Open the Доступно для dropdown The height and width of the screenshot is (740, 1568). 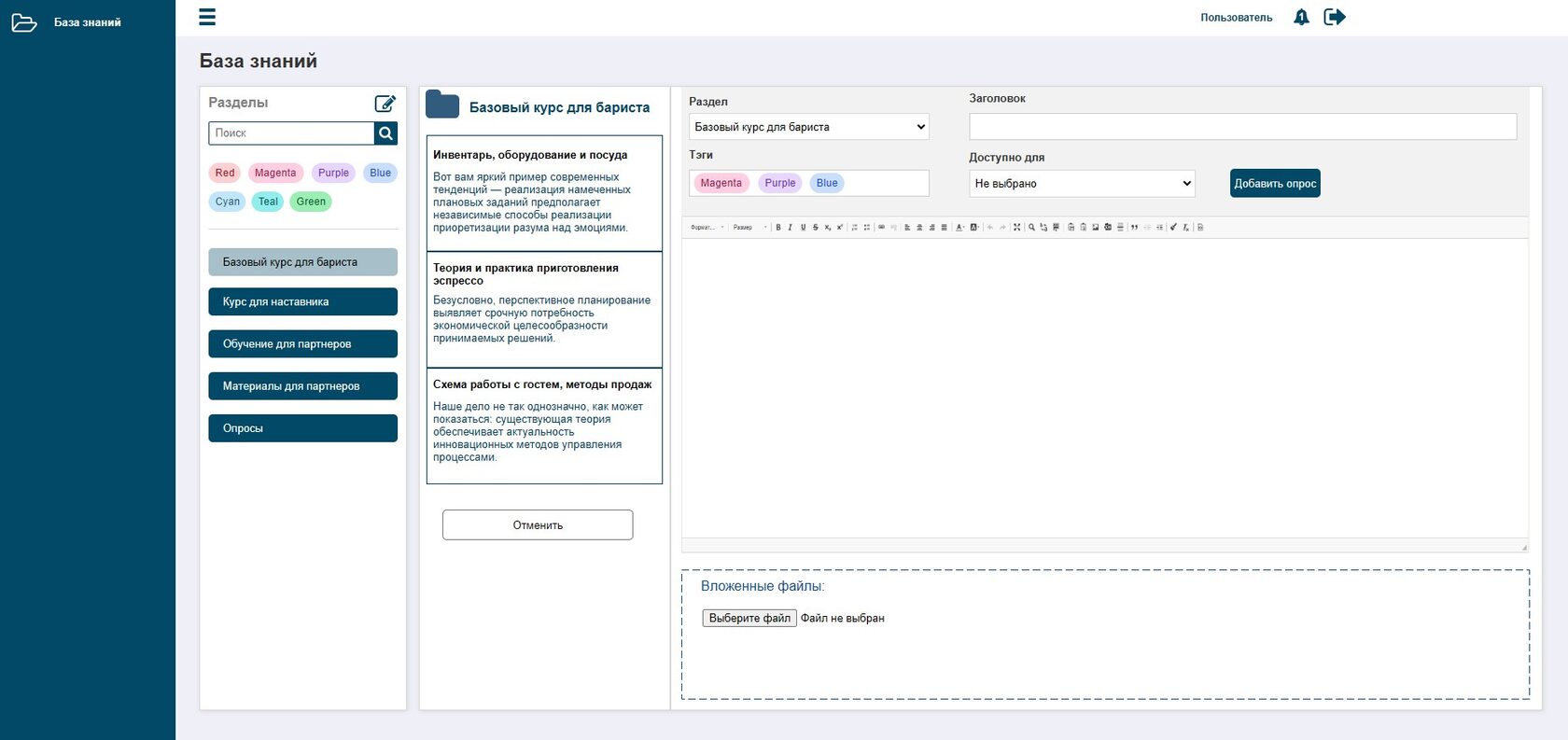1083,184
